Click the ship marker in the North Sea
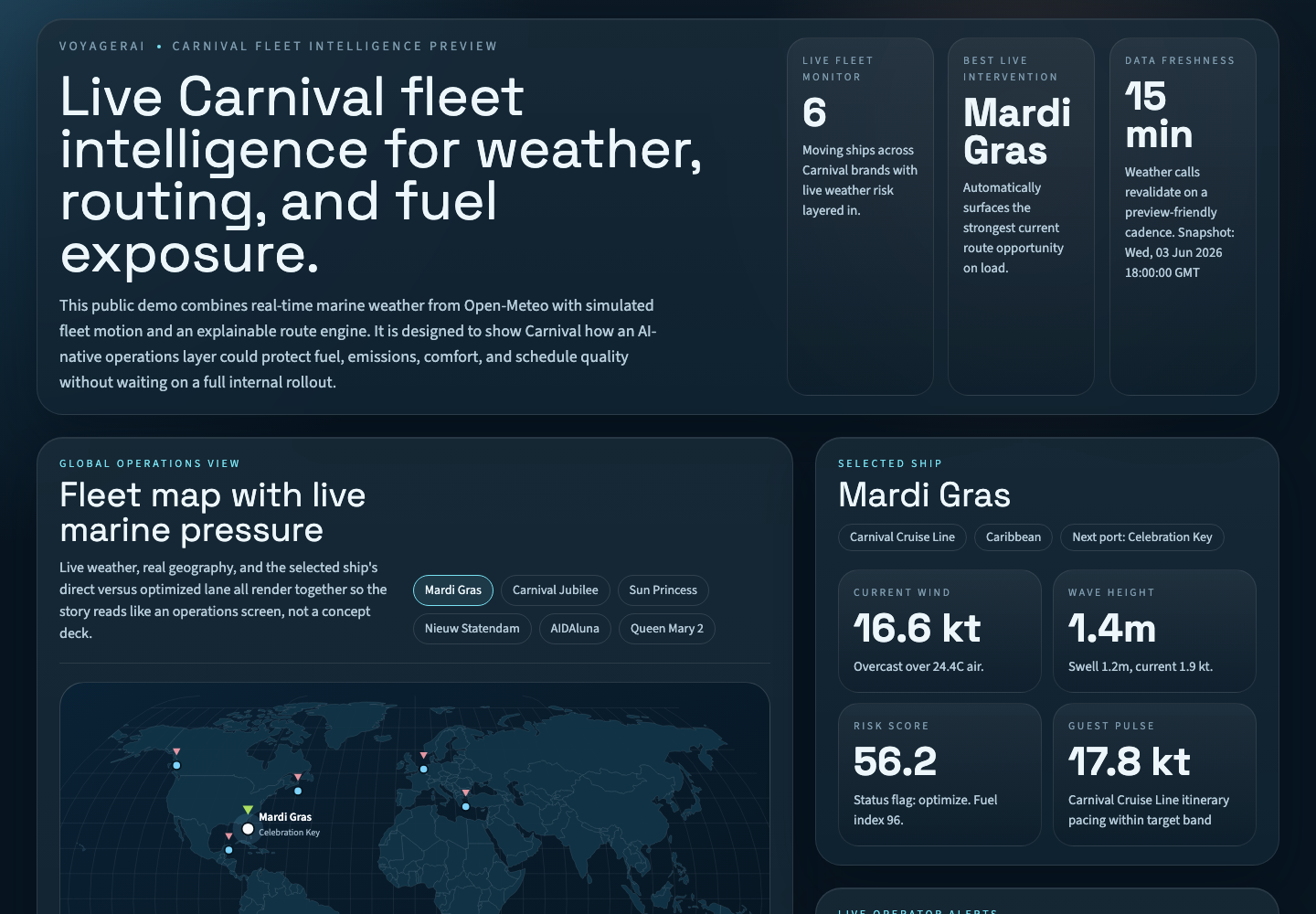This screenshot has height=914, width=1316. (x=423, y=769)
